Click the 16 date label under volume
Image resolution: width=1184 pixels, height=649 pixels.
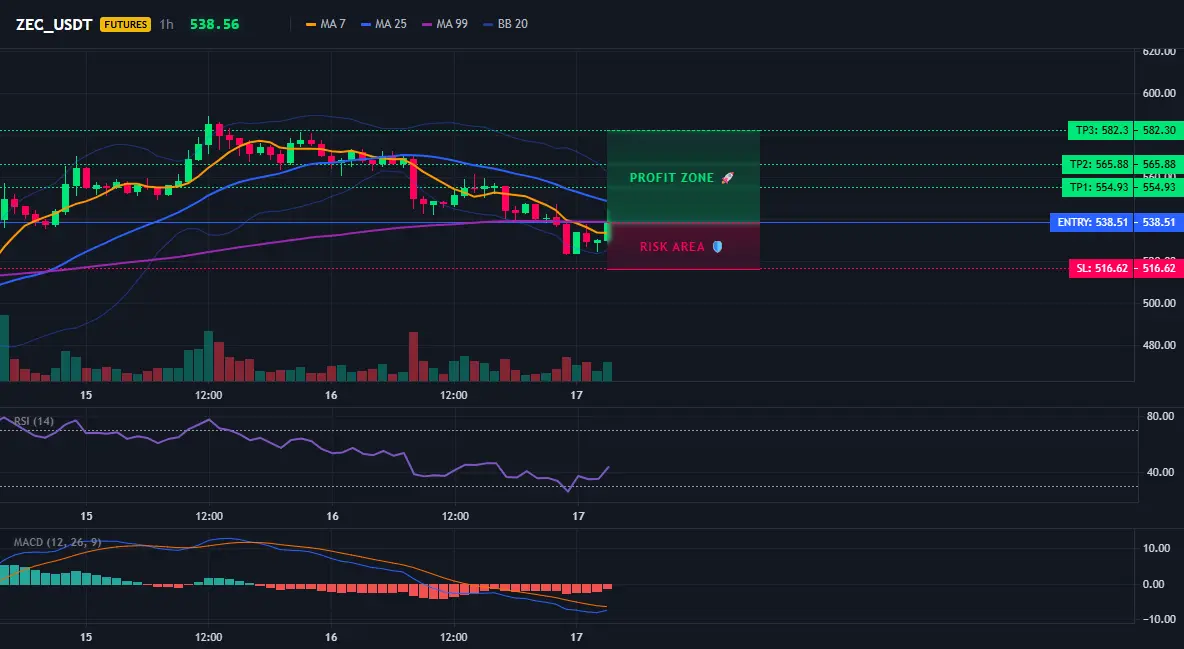tap(331, 395)
